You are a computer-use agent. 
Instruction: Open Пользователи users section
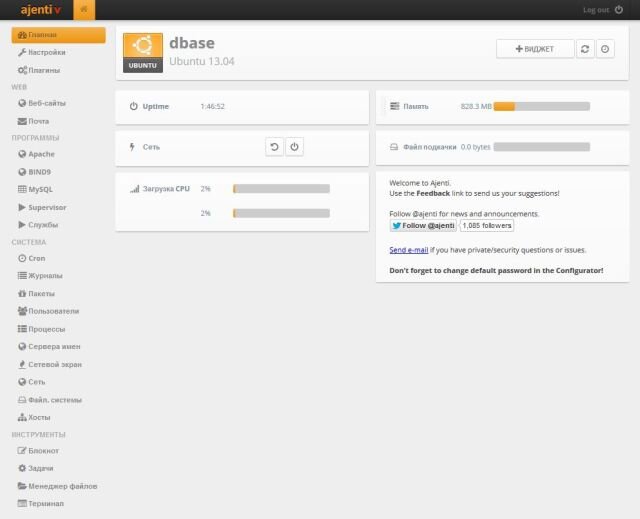(x=48, y=311)
